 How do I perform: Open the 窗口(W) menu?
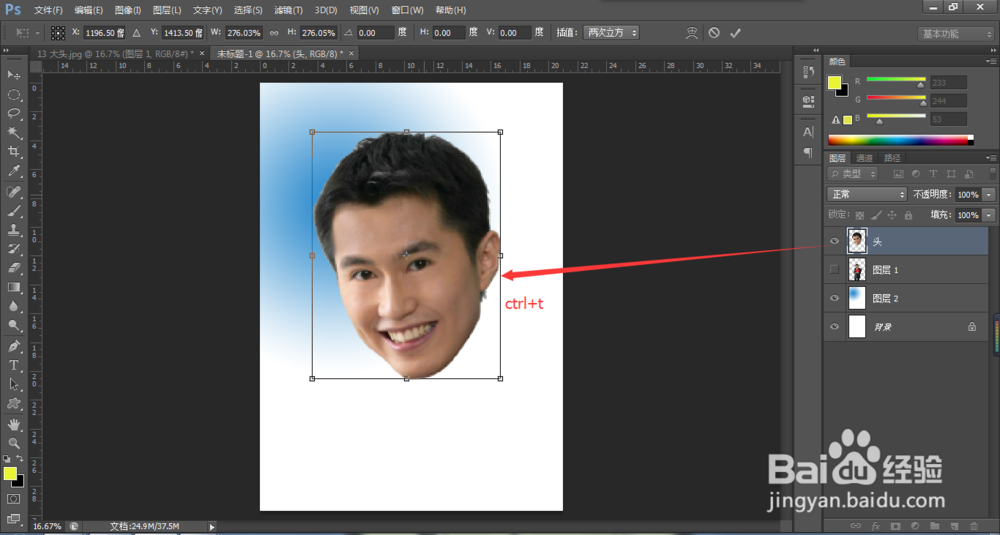(407, 10)
